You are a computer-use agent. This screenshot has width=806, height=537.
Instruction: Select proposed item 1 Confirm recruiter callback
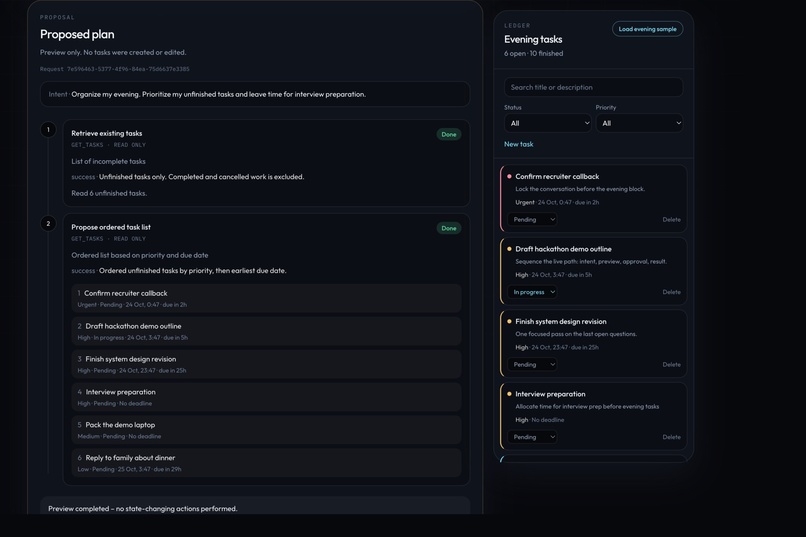click(x=266, y=298)
